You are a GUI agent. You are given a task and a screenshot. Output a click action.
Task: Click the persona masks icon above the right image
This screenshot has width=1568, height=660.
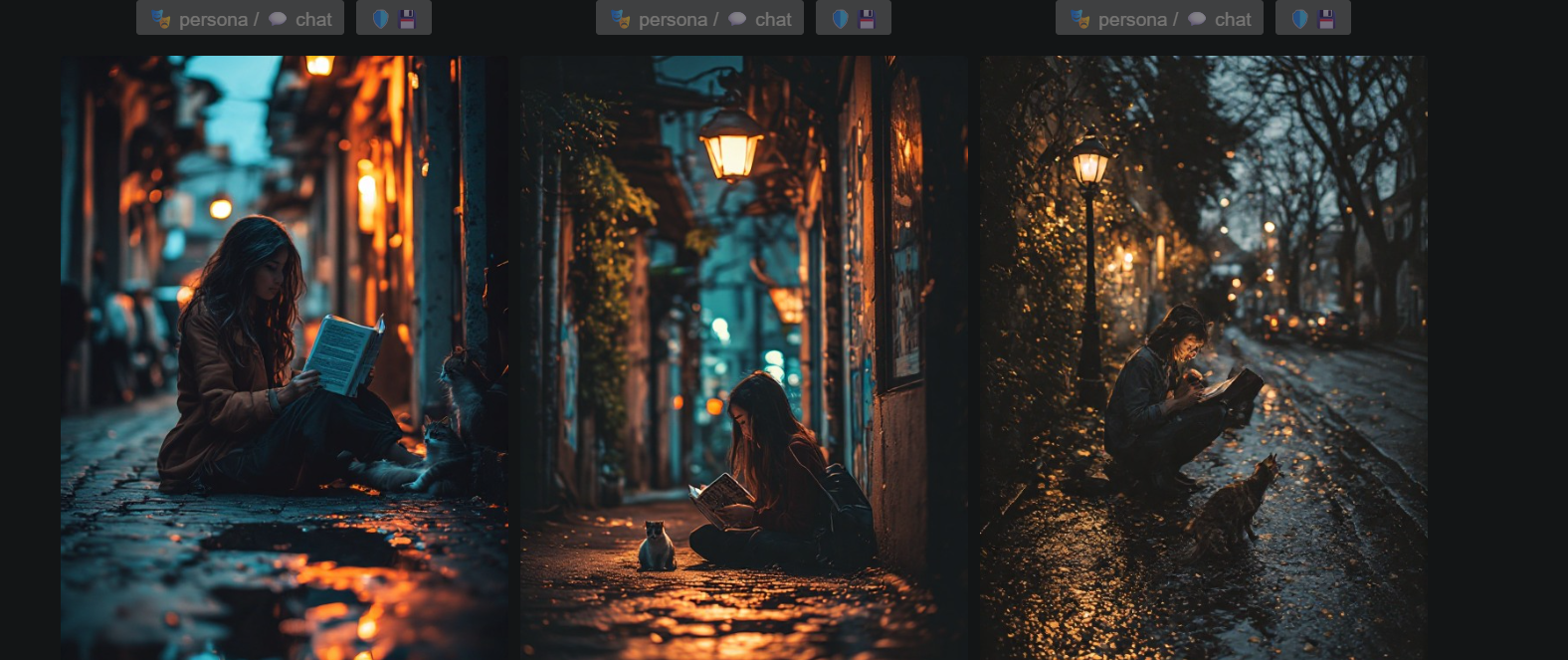click(x=1080, y=19)
